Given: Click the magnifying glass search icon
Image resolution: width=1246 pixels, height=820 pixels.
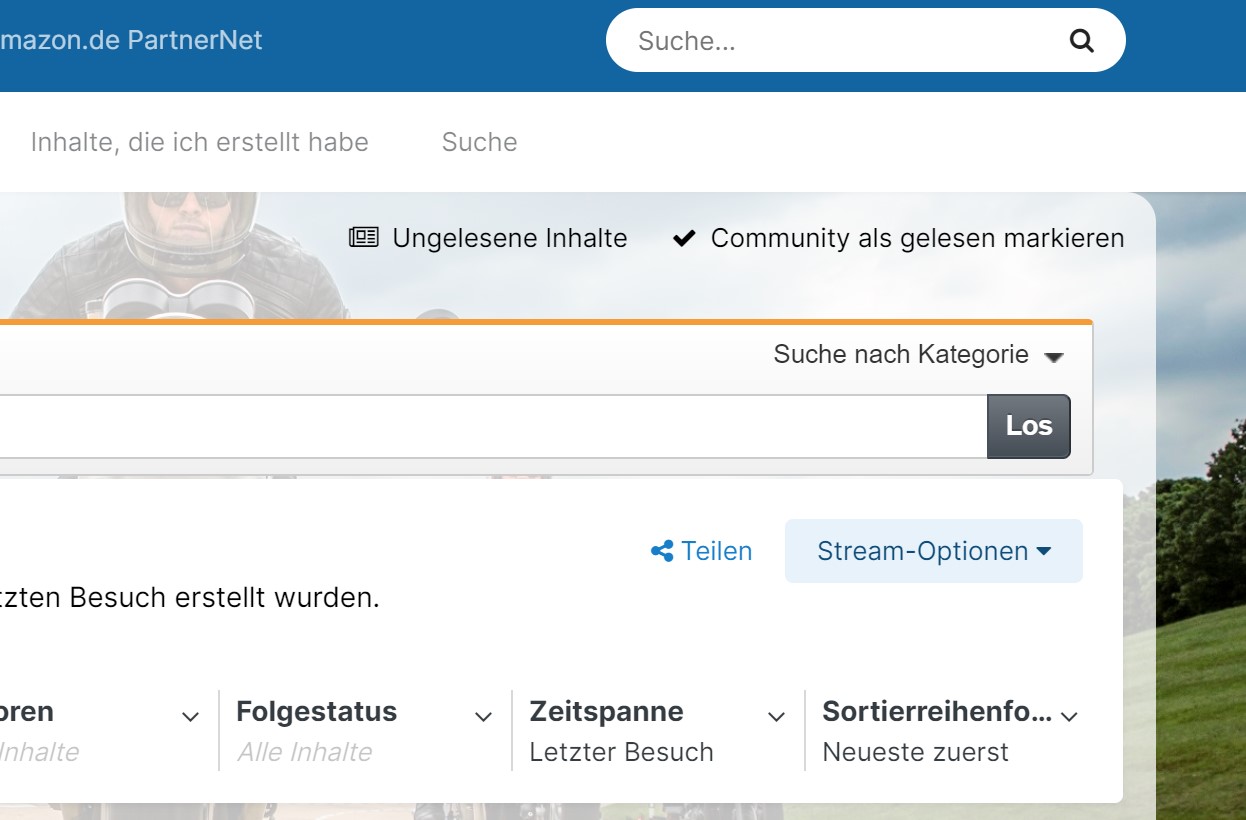Looking at the screenshot, I should 1081,41.
